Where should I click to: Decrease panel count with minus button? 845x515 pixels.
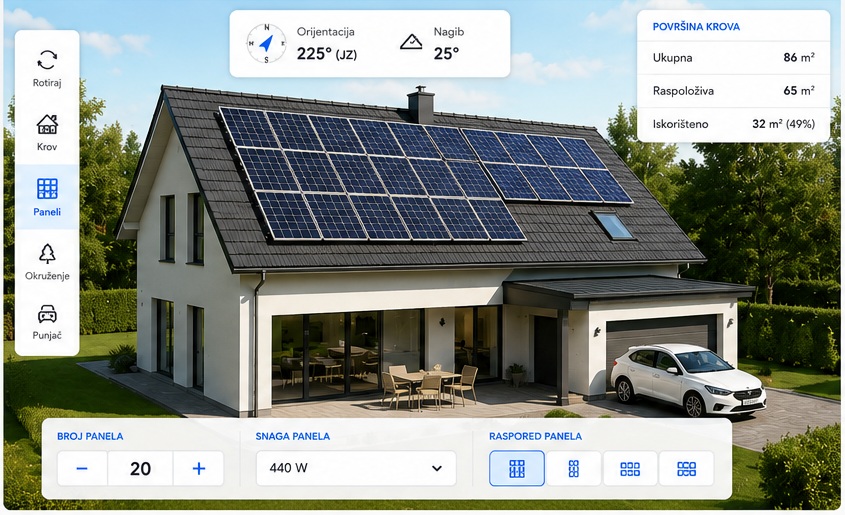82,469
